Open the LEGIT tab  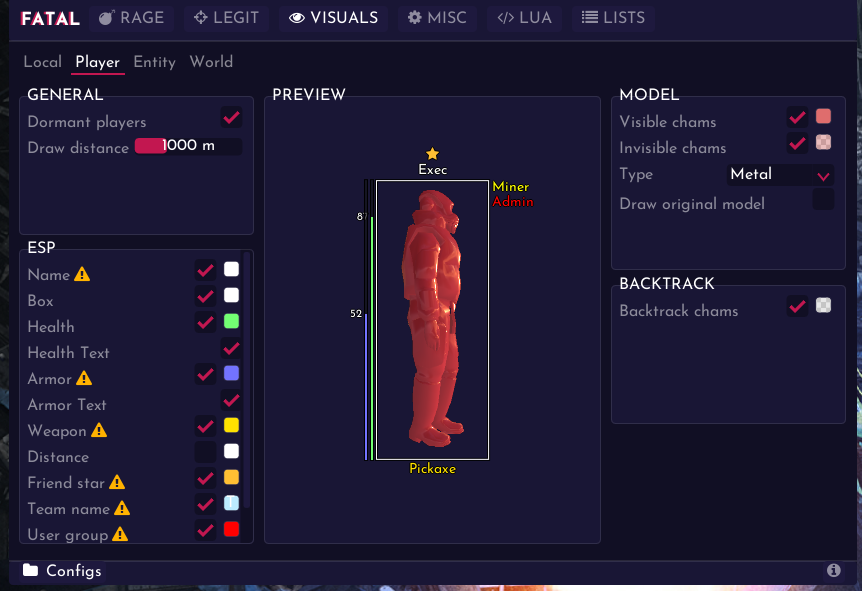tap(226, 18)
